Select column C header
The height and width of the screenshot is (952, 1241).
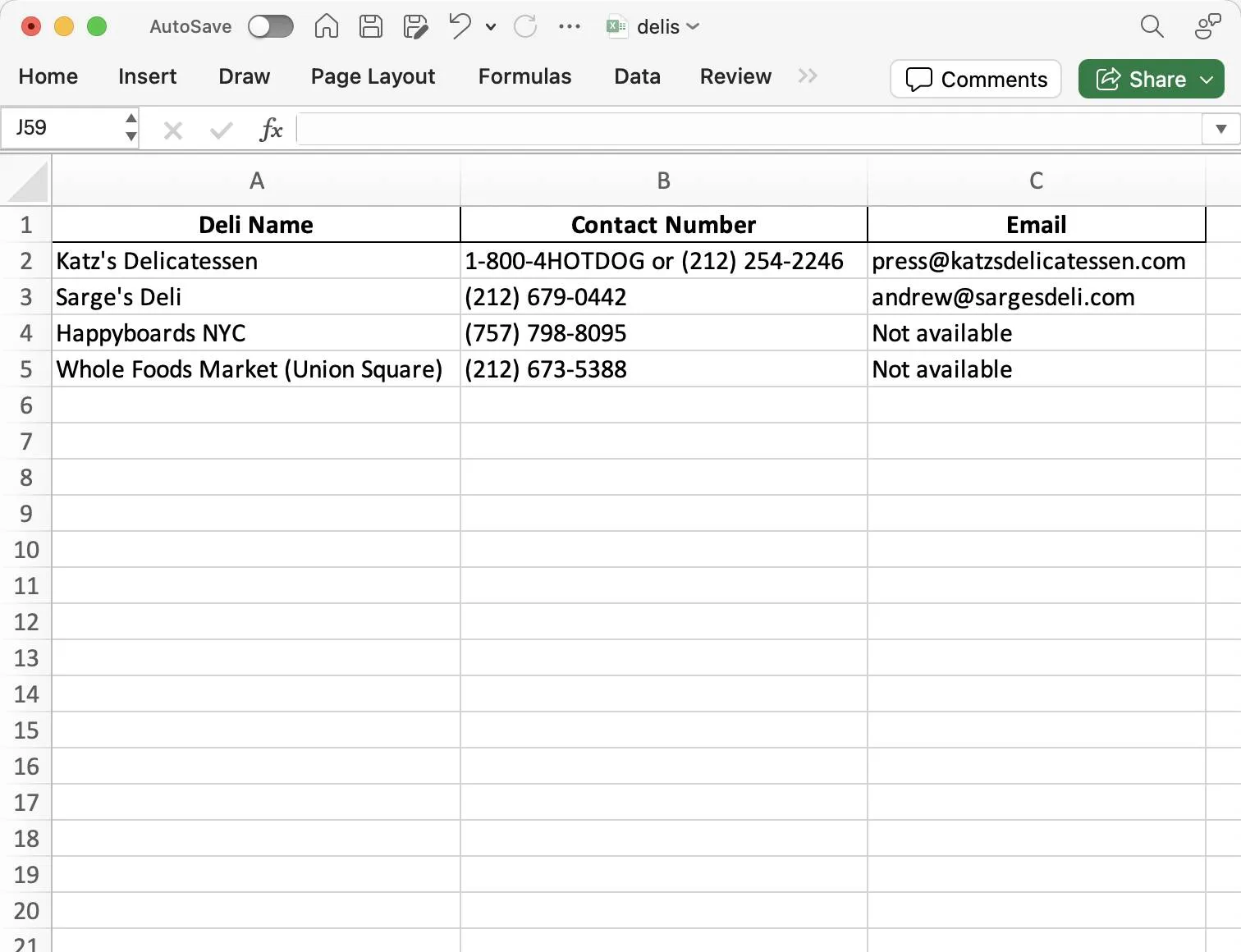click(1037, 181)
